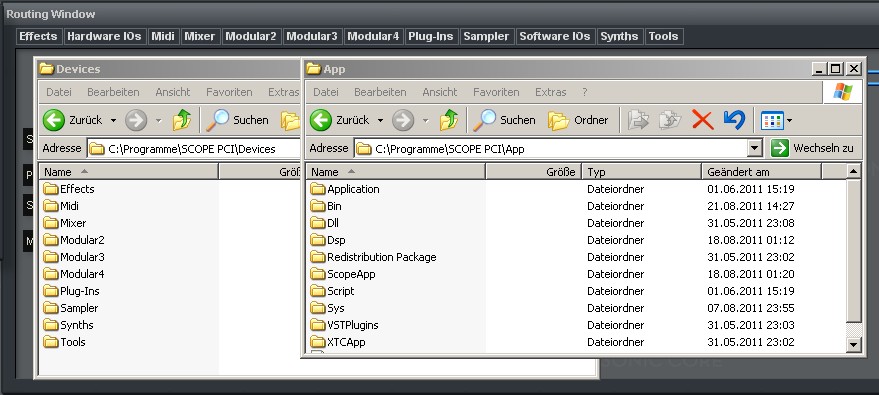Open the Bearbeiten menu in App window

[380, 92]
